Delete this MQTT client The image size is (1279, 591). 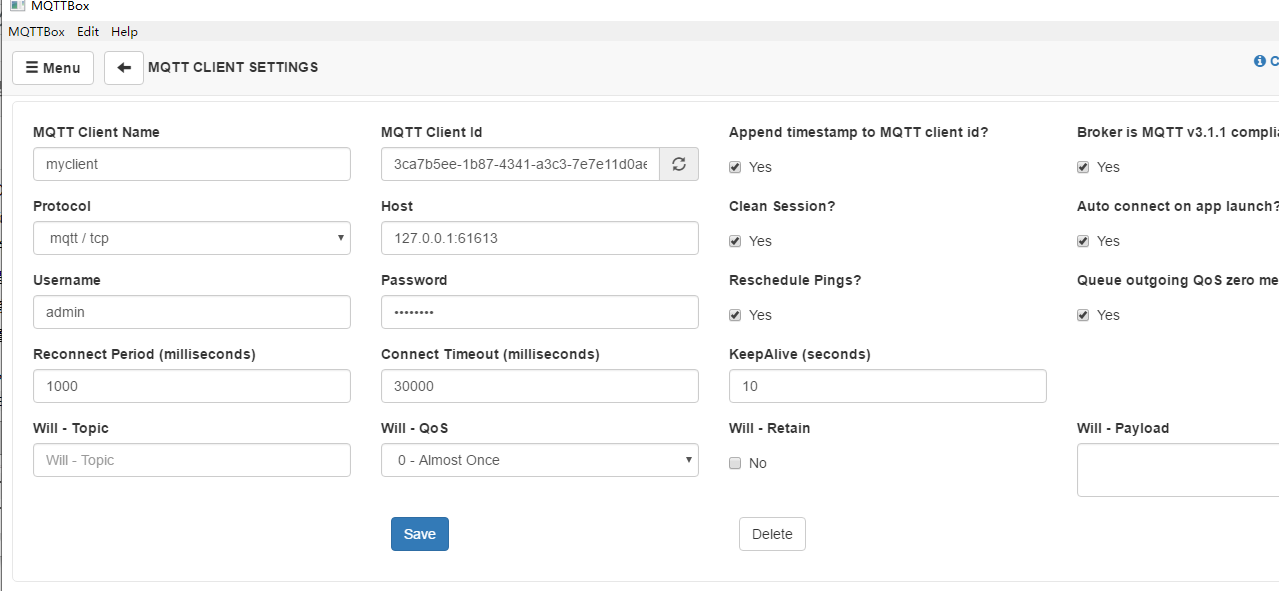point(772,533)
